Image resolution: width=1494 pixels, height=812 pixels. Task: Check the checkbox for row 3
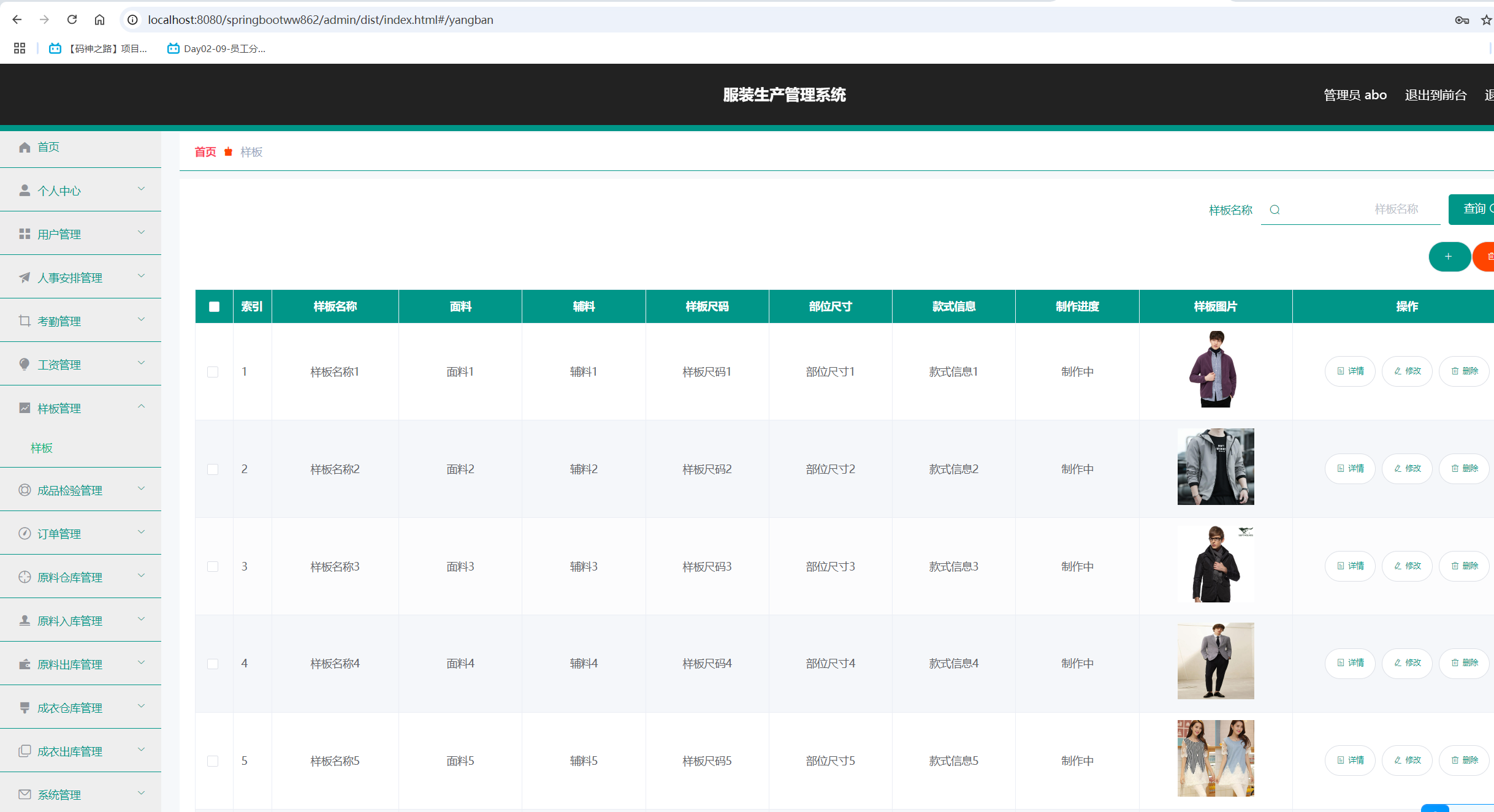[213, 567]
